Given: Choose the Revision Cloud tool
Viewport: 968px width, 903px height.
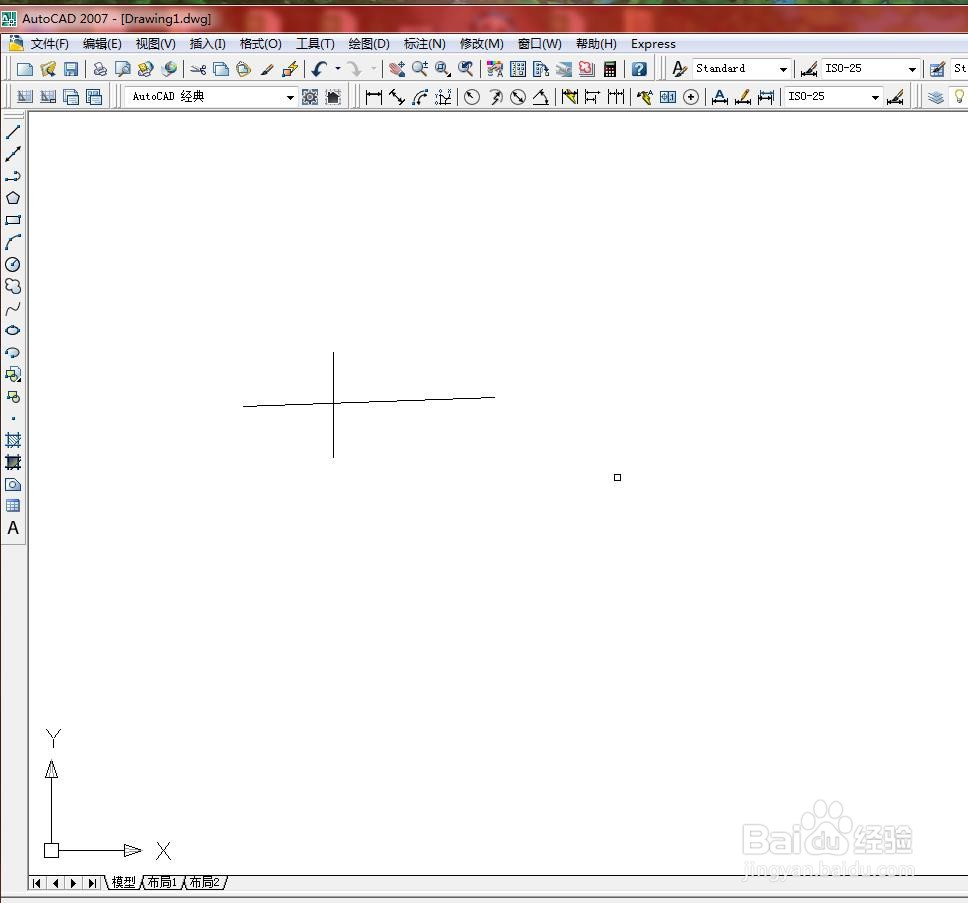Looking at the screenshot, I should [x=13, y=286].
